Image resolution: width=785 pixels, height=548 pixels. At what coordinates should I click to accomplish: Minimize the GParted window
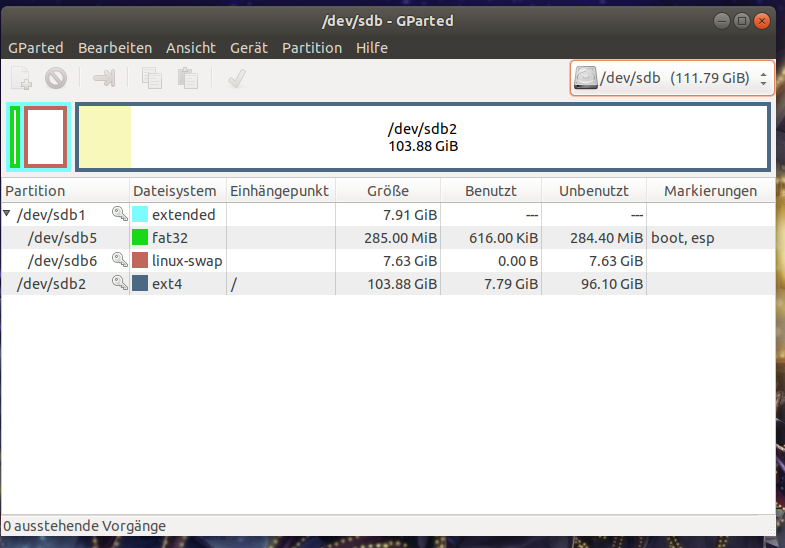pos(722,21)
